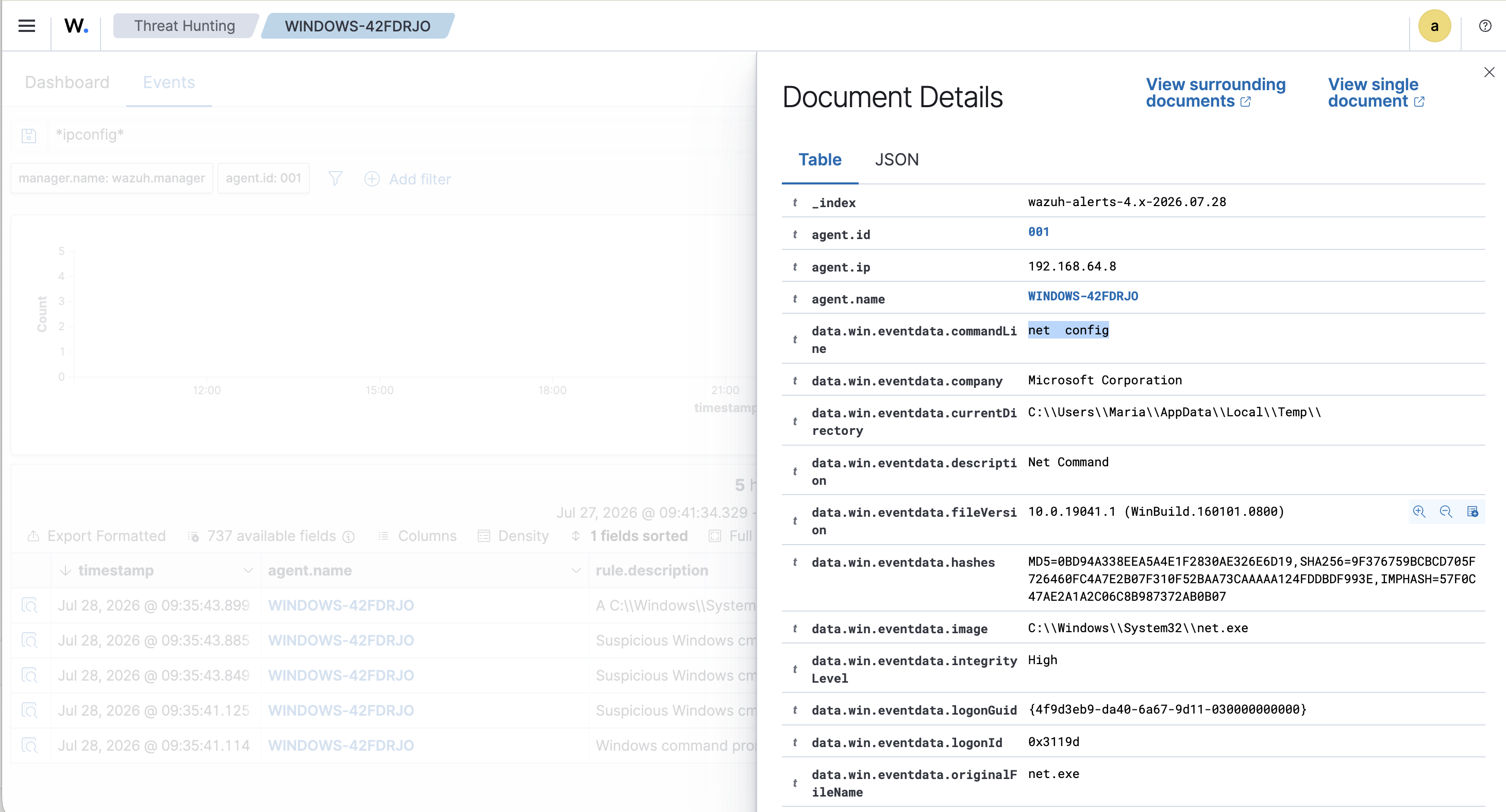This screenshot has width=1506, height=812.
Task: Click the _index value wazuh-alerts-4.x-2026.07.28
Action: click(x=1127, y=202)
